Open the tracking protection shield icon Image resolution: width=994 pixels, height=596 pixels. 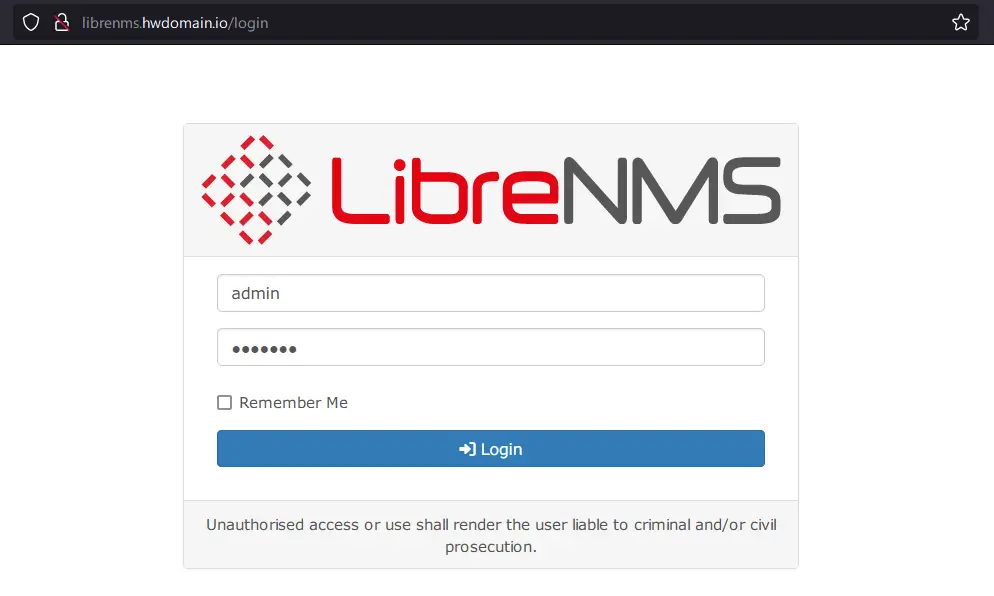click(30, 23)
